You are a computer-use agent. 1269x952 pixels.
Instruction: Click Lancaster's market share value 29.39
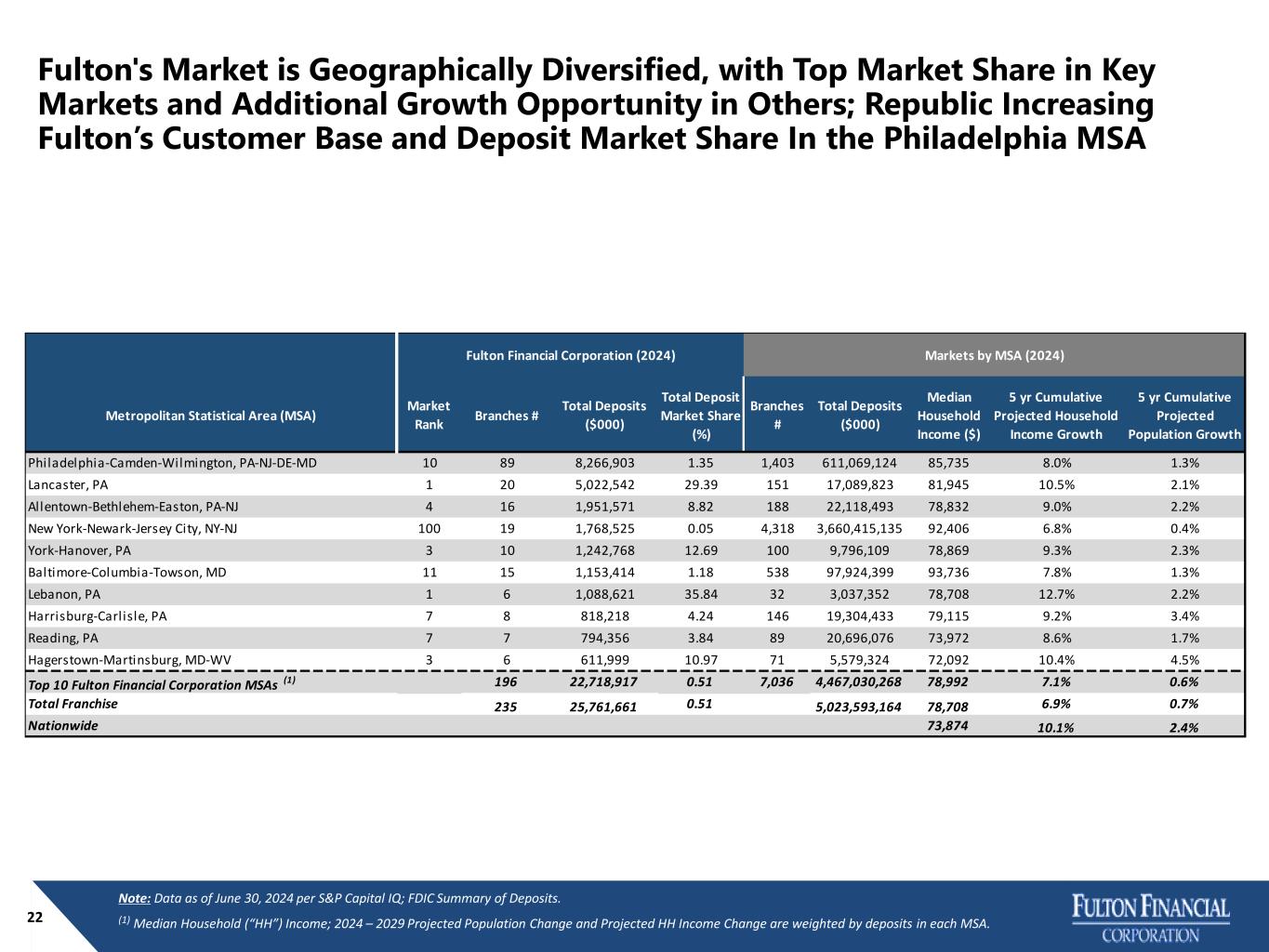701,484
